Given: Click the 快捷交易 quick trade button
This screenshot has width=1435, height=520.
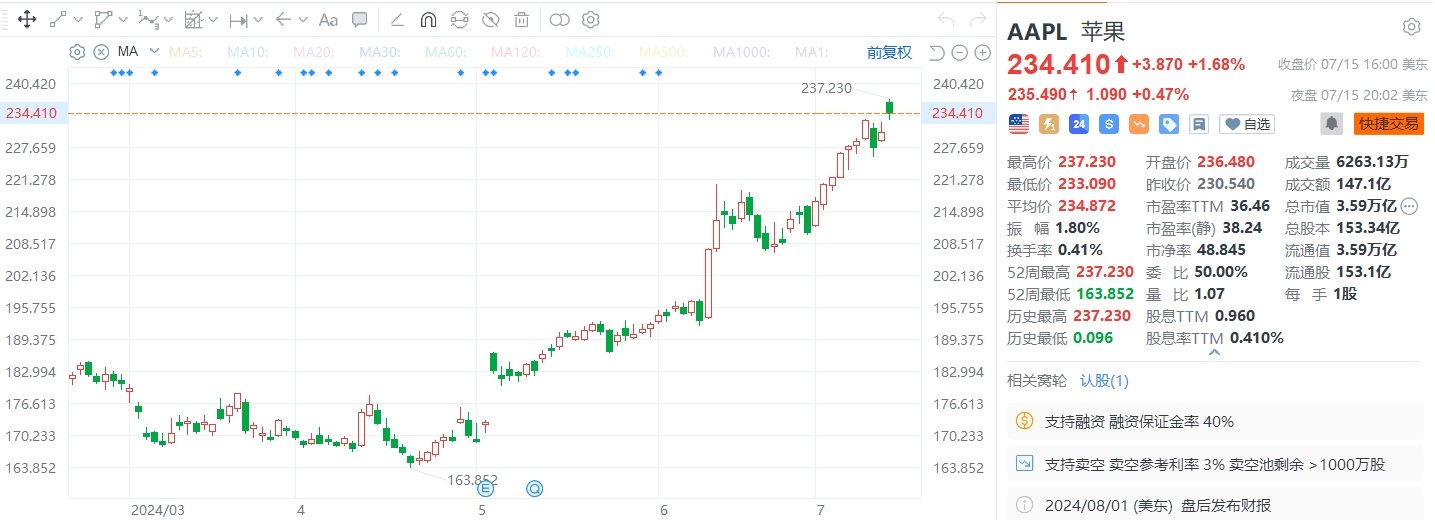Looking at the screenshot, I should tap(1387, 124).
